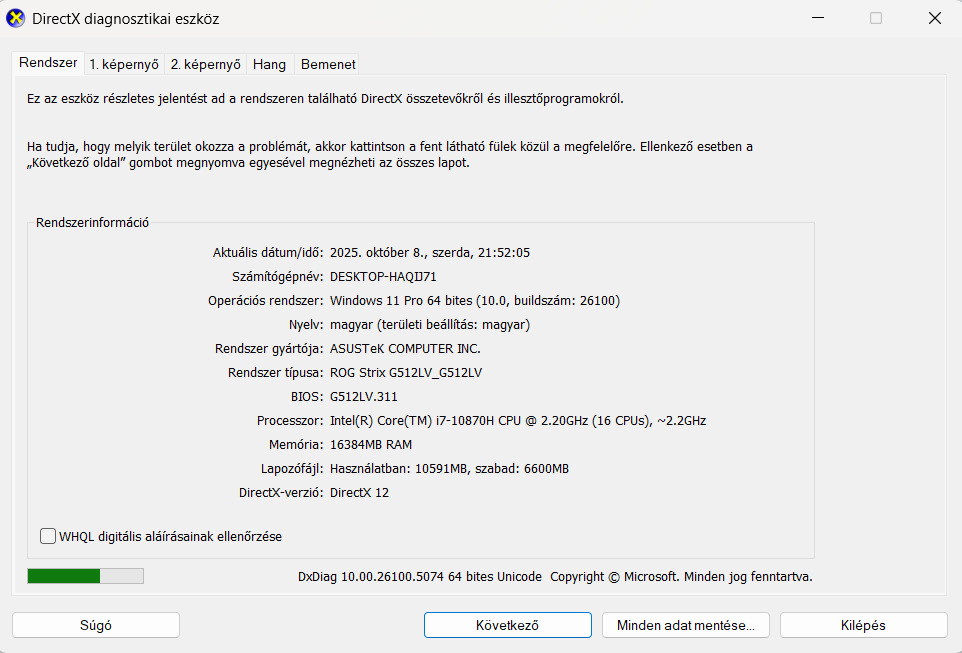Click the Súgó button
962x653 pixels.
point(96,625)
